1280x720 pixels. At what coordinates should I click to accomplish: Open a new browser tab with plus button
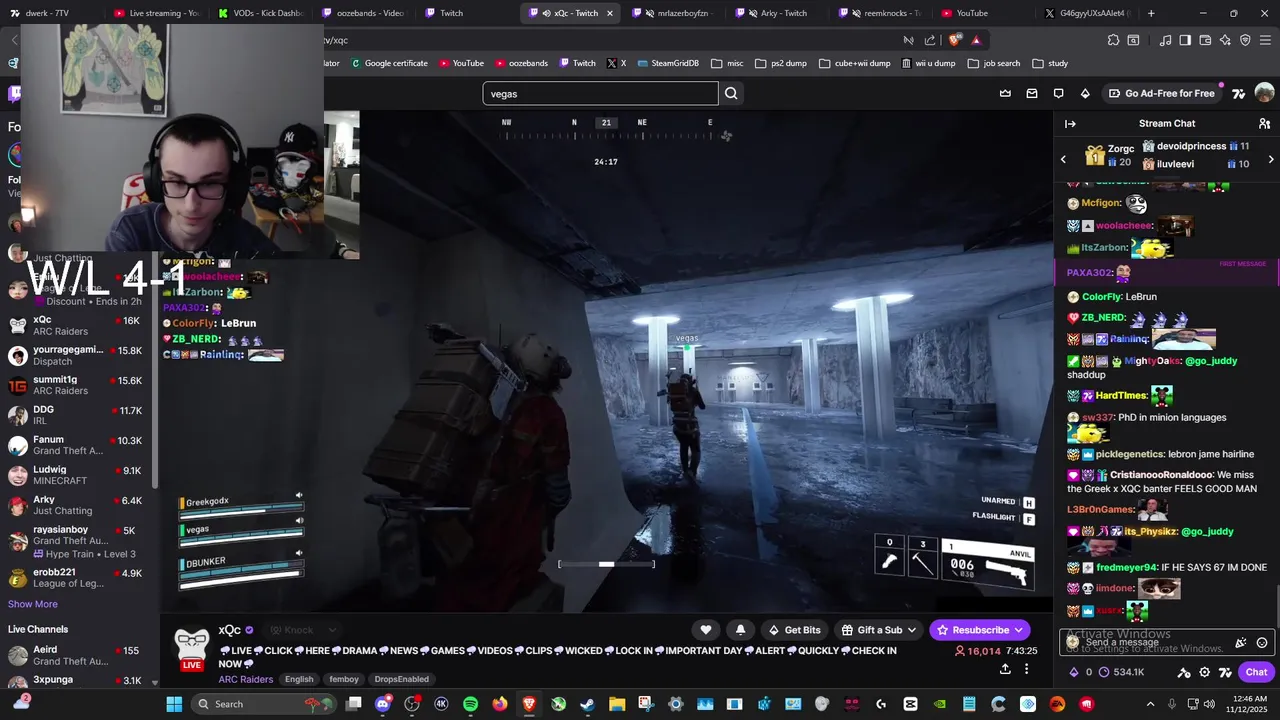[1151, 13]
